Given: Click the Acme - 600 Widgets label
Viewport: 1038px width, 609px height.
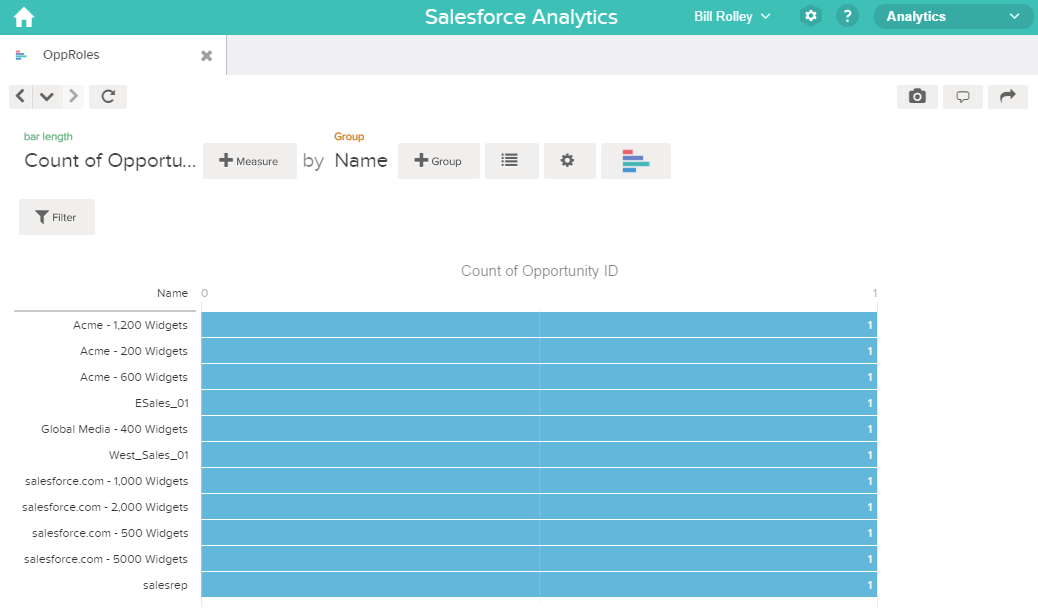Looking at the screenshot, I should 134,377.
